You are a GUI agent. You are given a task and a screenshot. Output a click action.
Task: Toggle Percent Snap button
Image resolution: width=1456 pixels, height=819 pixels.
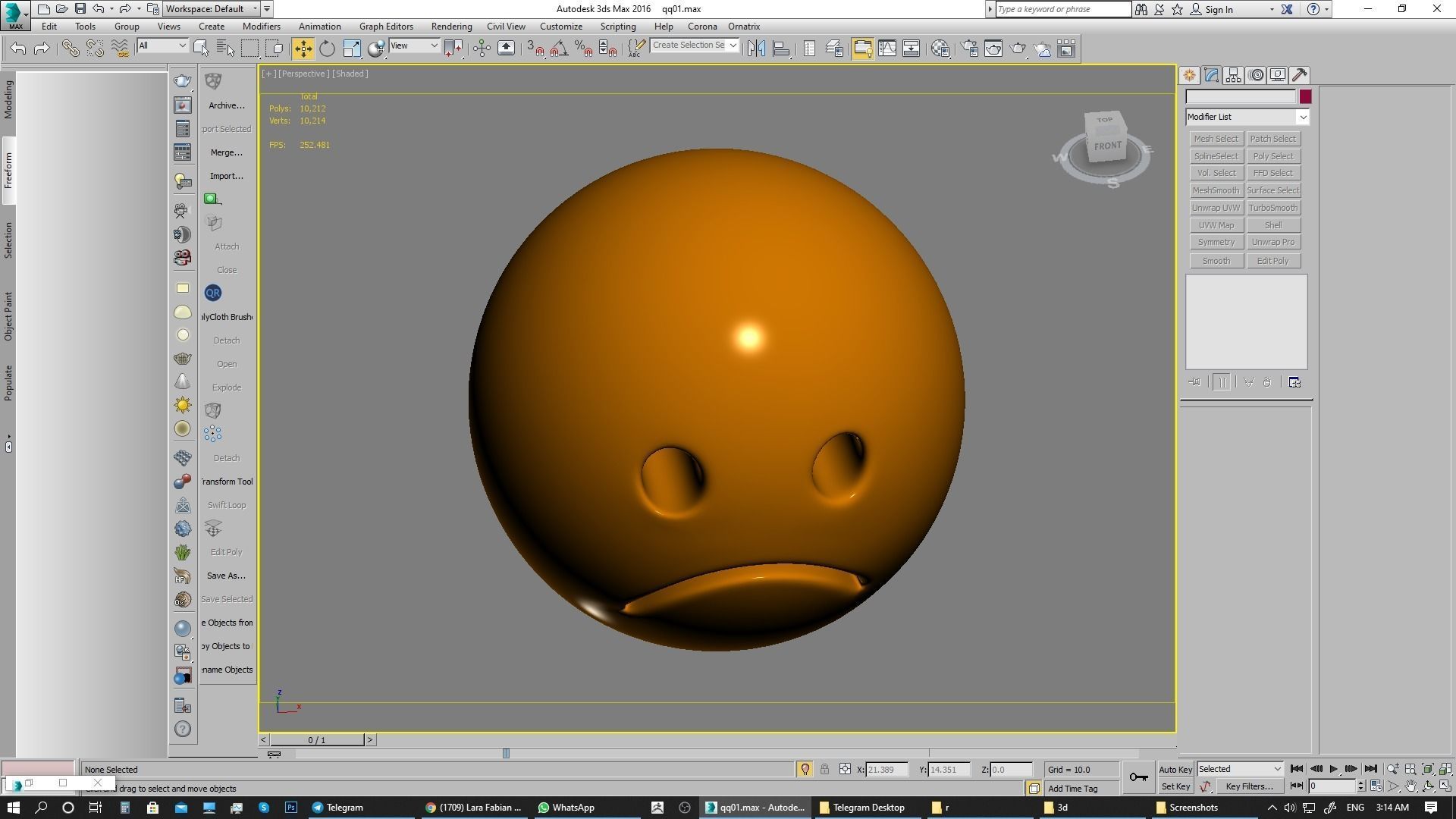pos(583,49)
